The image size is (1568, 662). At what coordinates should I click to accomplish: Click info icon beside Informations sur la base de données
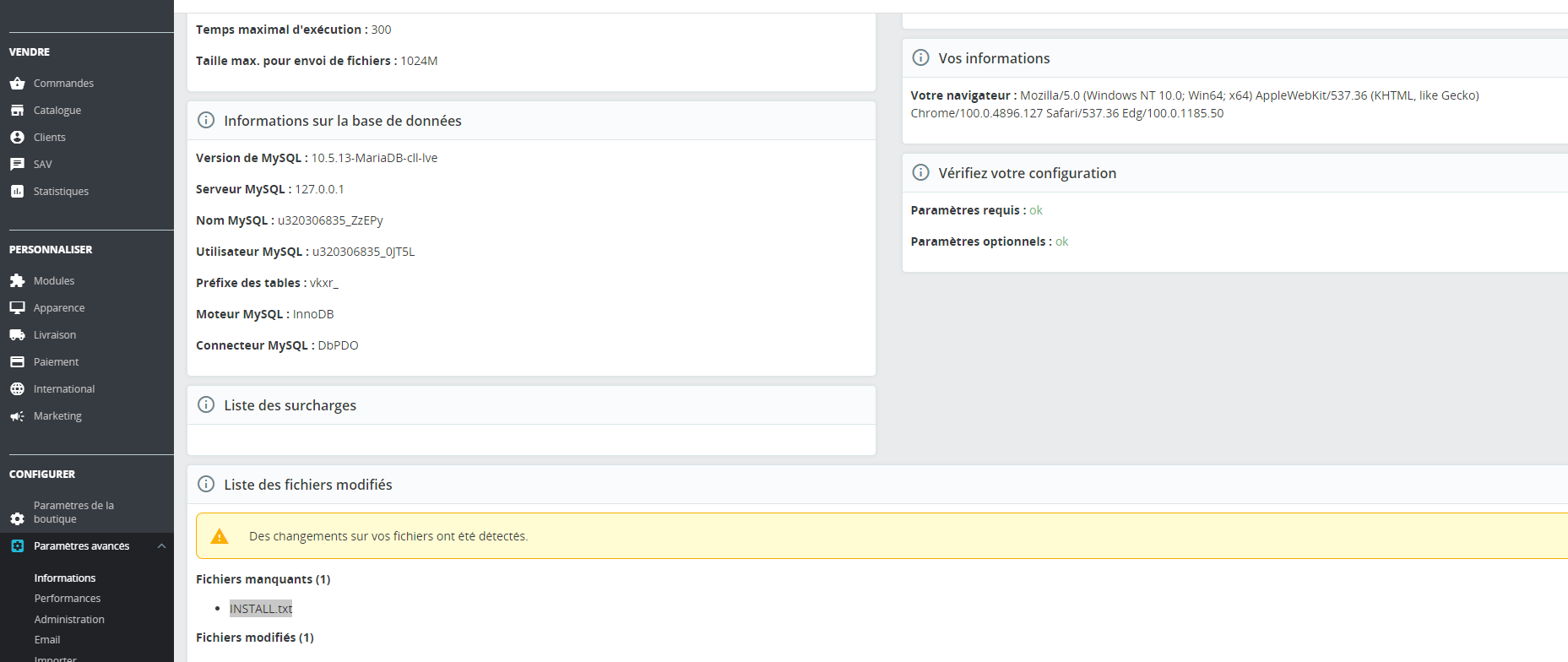pyautogui.click(x=206, y=120)
